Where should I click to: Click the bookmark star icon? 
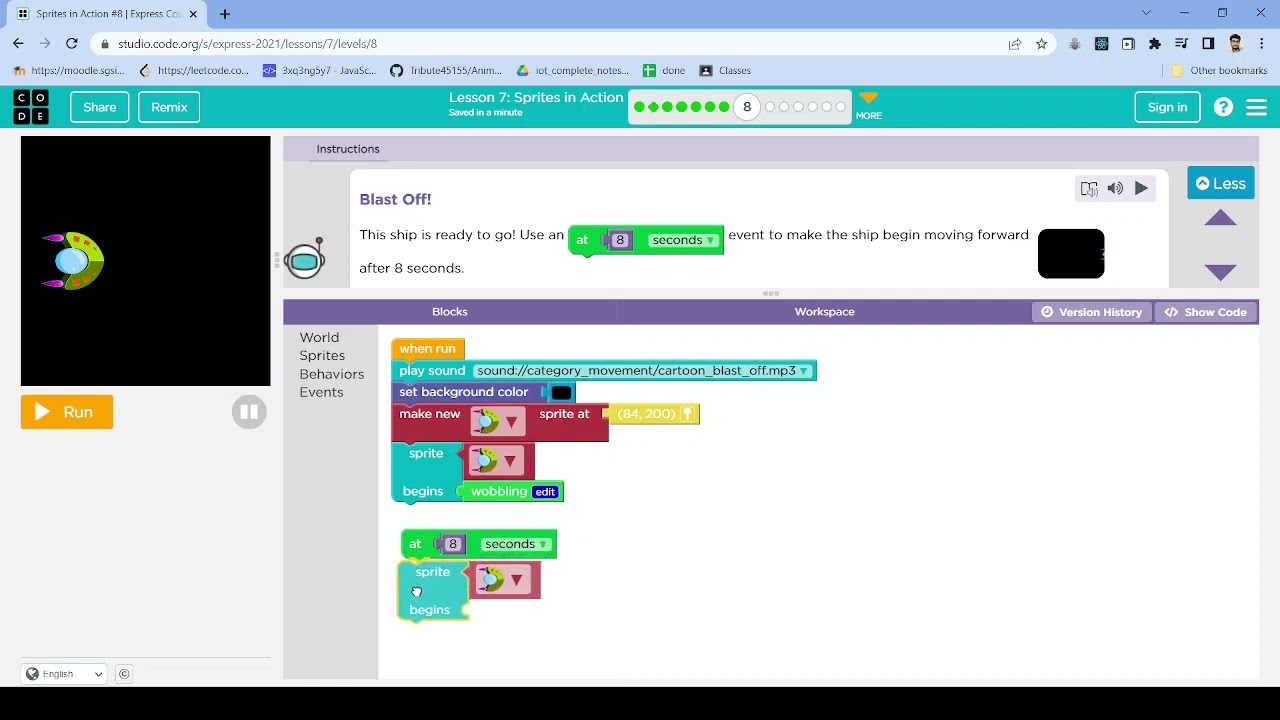tap(1041, 44)
